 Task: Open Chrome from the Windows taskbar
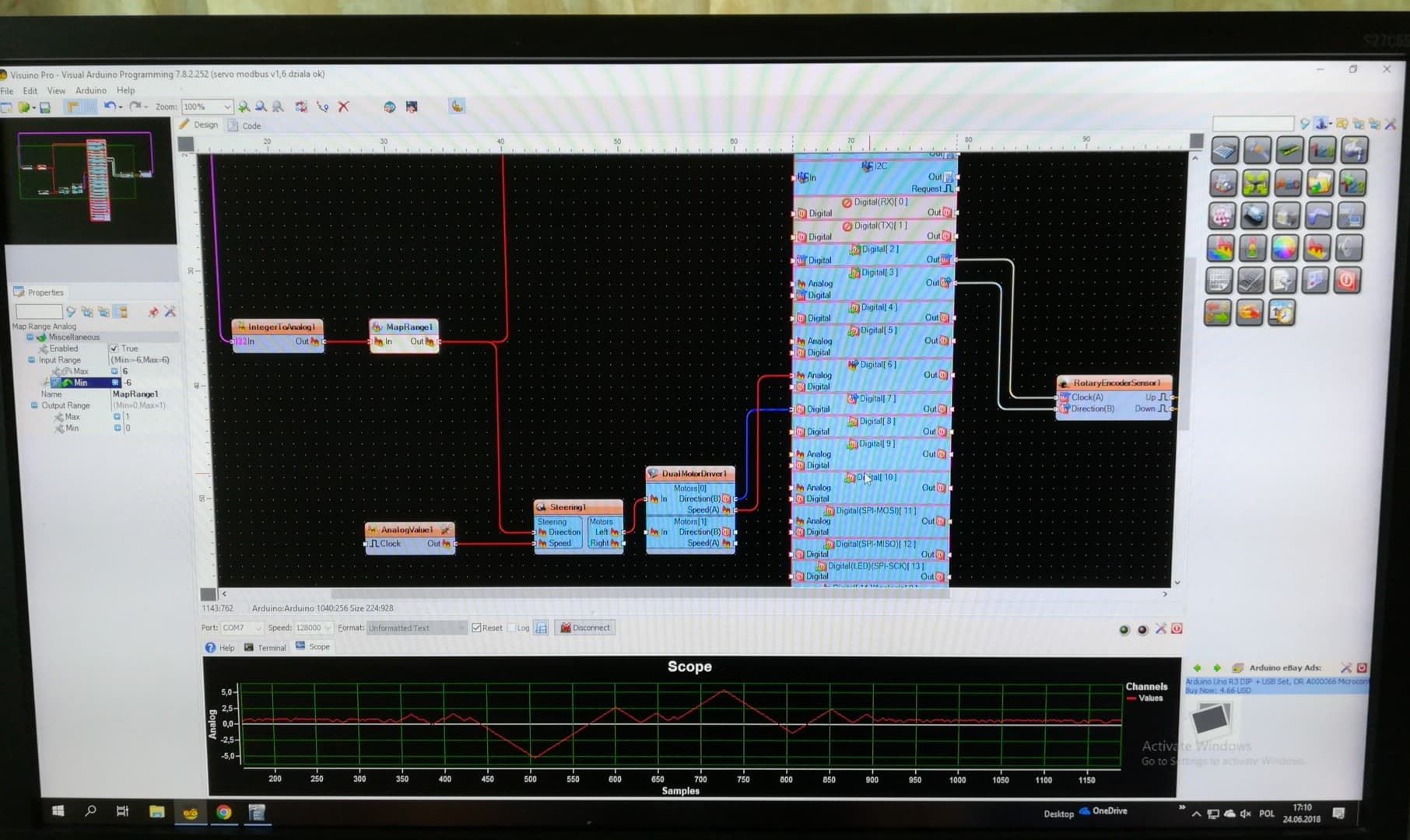[223, 814]
